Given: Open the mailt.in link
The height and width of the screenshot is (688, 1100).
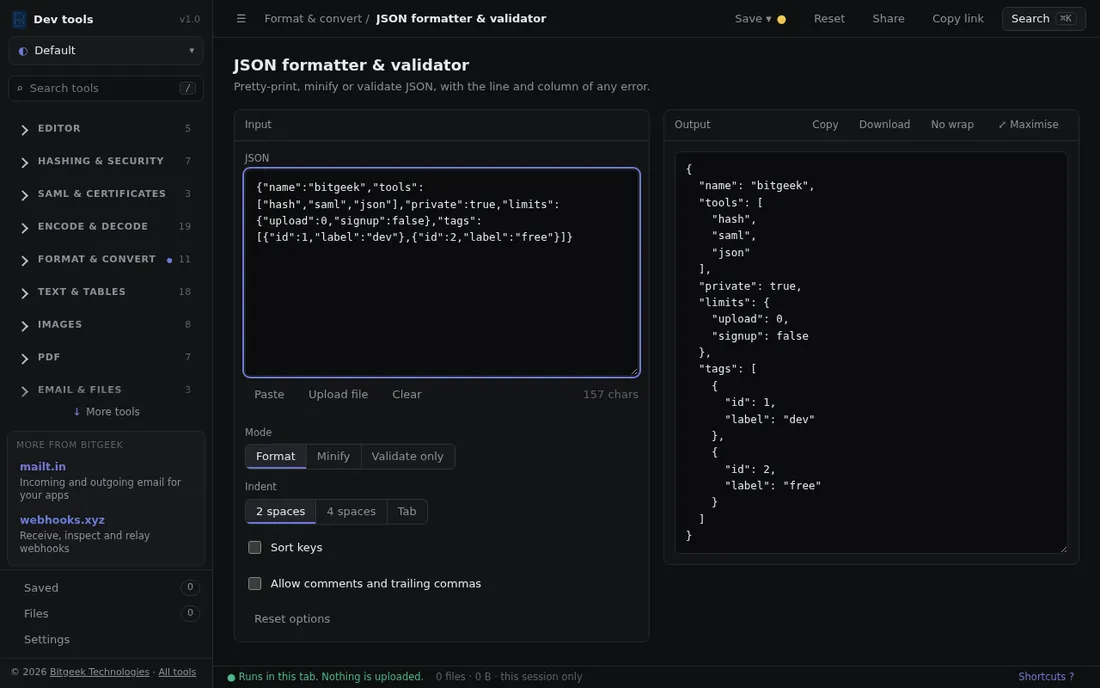Looking at the screenshot, I should [x=43, y=466].
